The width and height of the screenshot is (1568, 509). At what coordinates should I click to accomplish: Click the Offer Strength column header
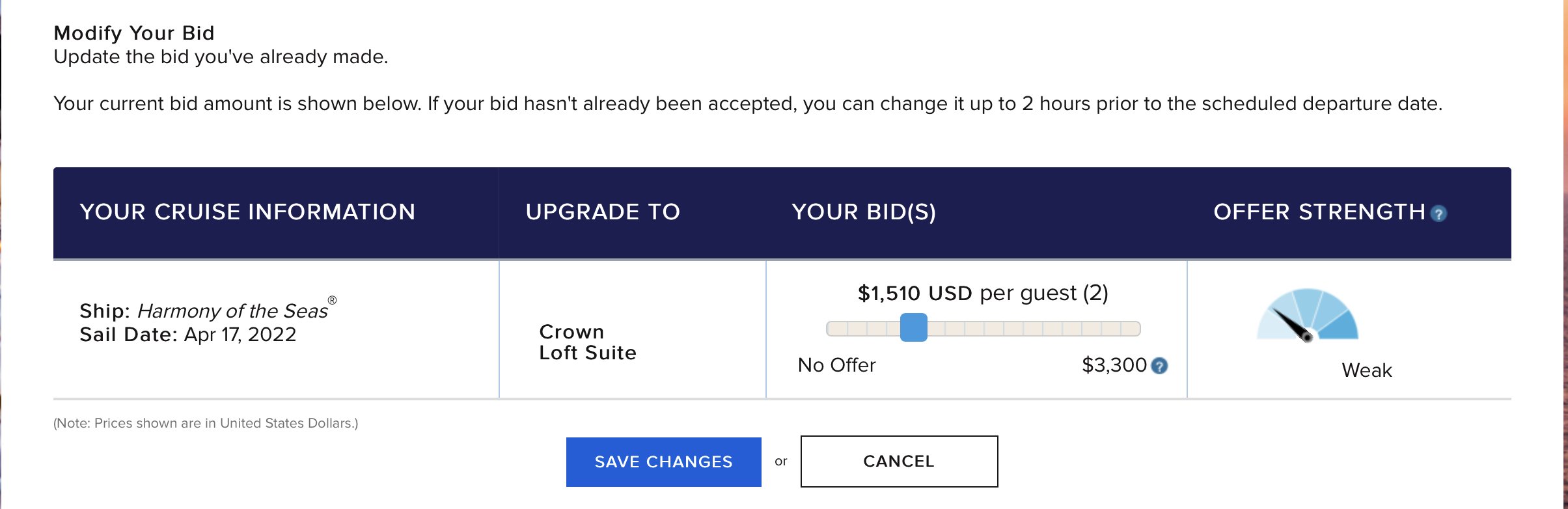(x=1319, y=212)
